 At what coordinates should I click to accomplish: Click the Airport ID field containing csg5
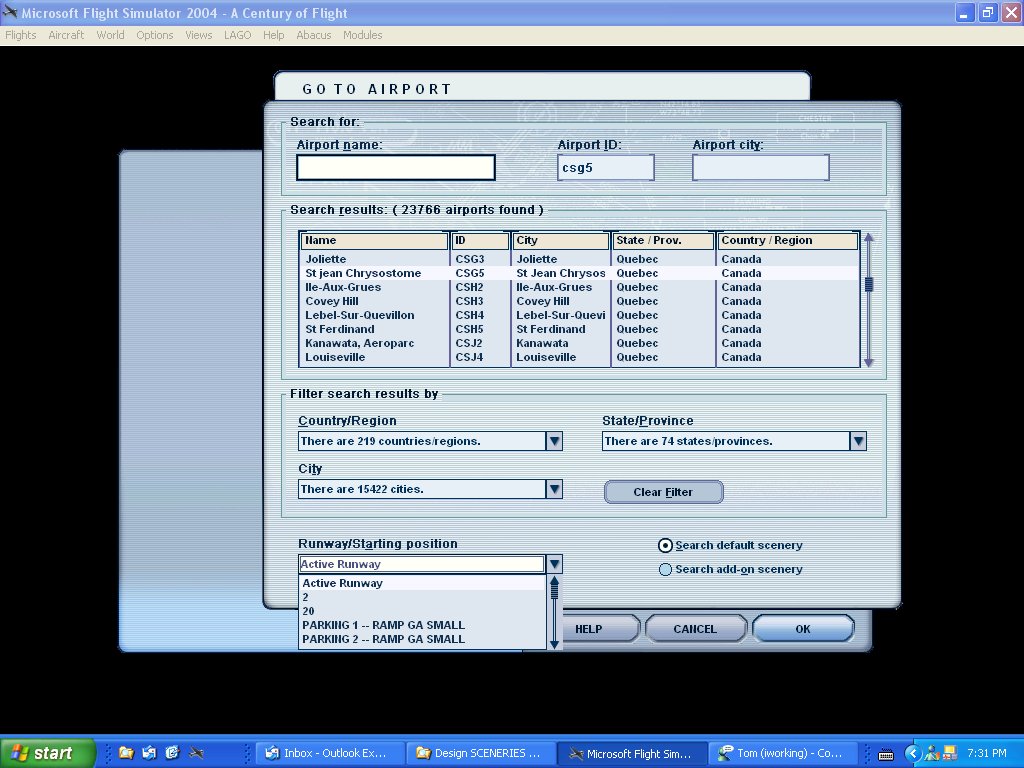click(x=605, y=167)
